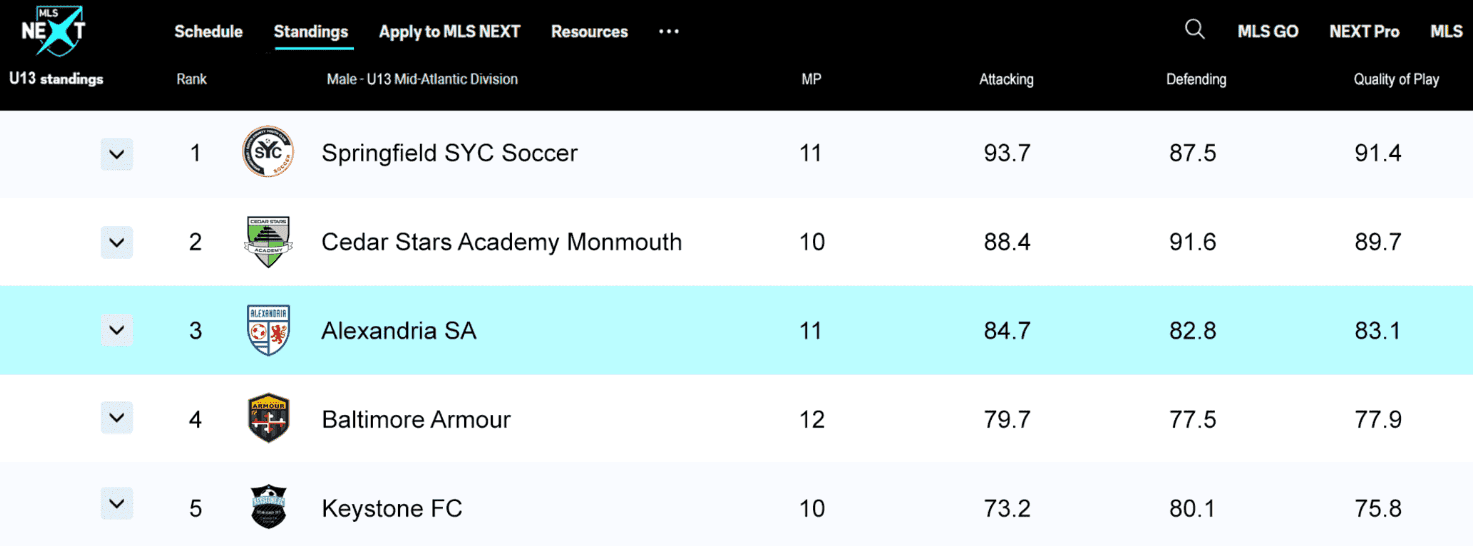
Task: Click the Springfield SYC Soccer crest
Action: click(x=268, y=154)
